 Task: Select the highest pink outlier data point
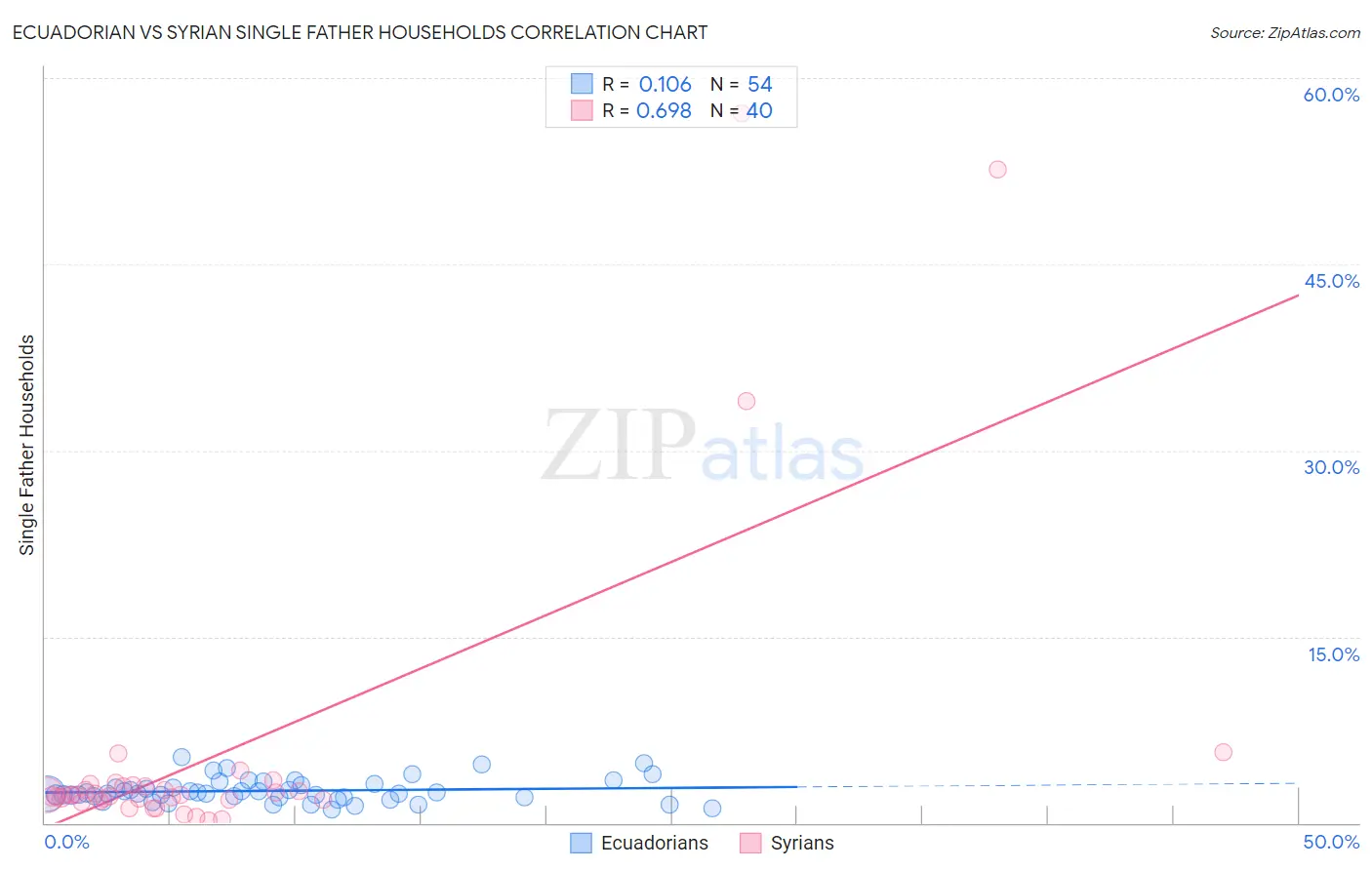pyautogui.click(x=997, y=169)
